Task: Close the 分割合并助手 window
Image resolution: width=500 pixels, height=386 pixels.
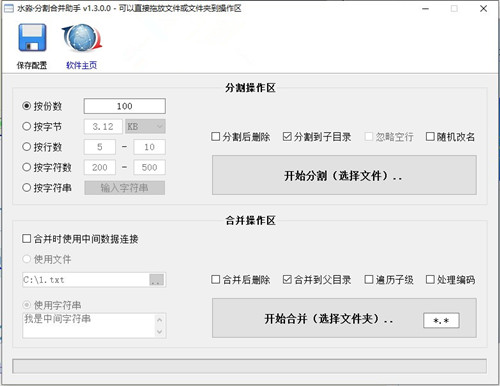Action: pyautogui.click(x=484, y=9)
